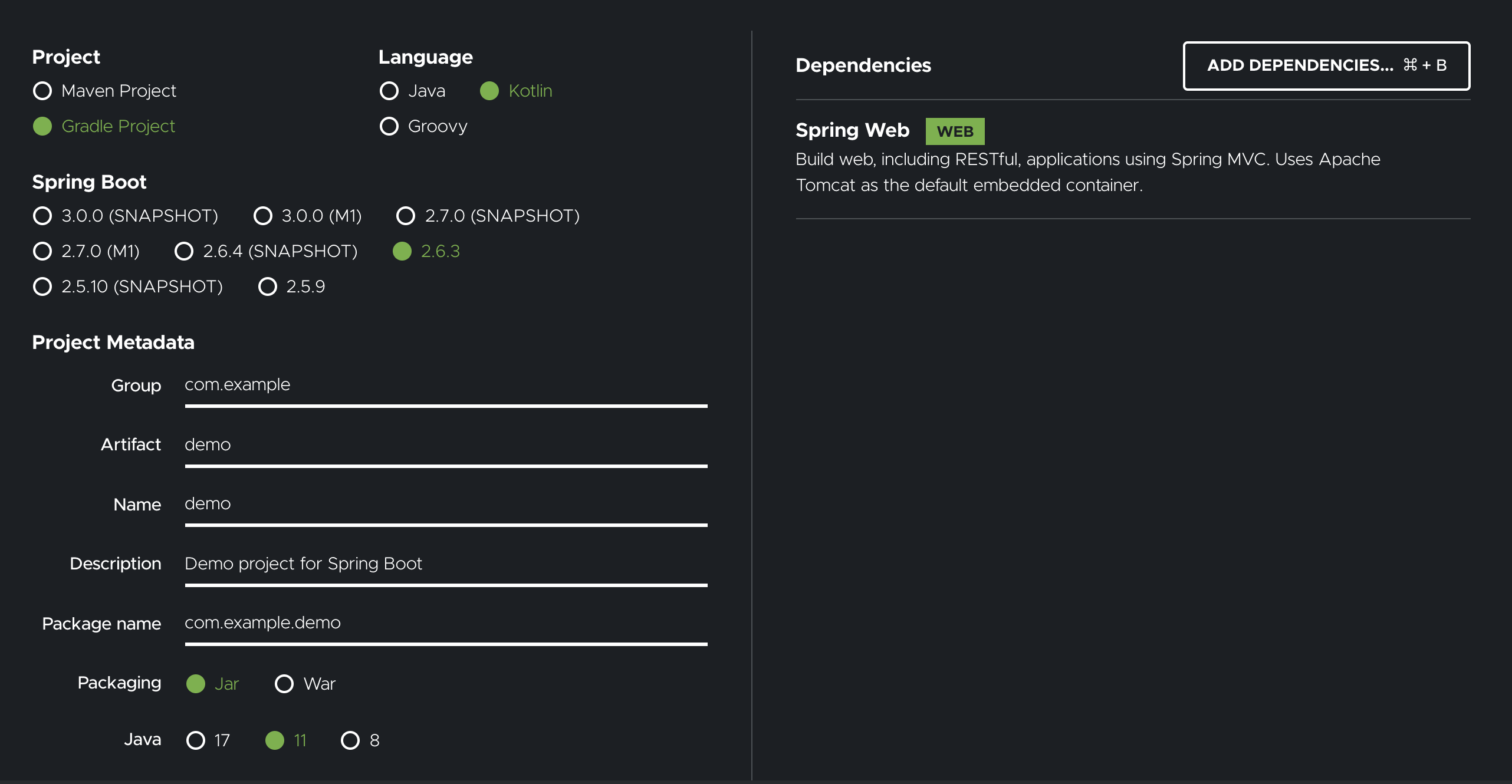The width and height of the screenshot is (1512, 784).
Task: Click into the Name field
Action: pos(446,504)
